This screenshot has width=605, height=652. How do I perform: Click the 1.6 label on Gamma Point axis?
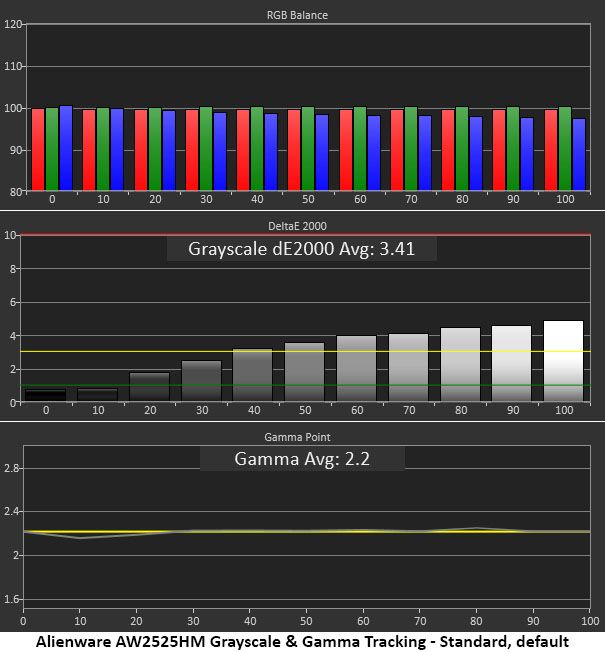point(11,599)
